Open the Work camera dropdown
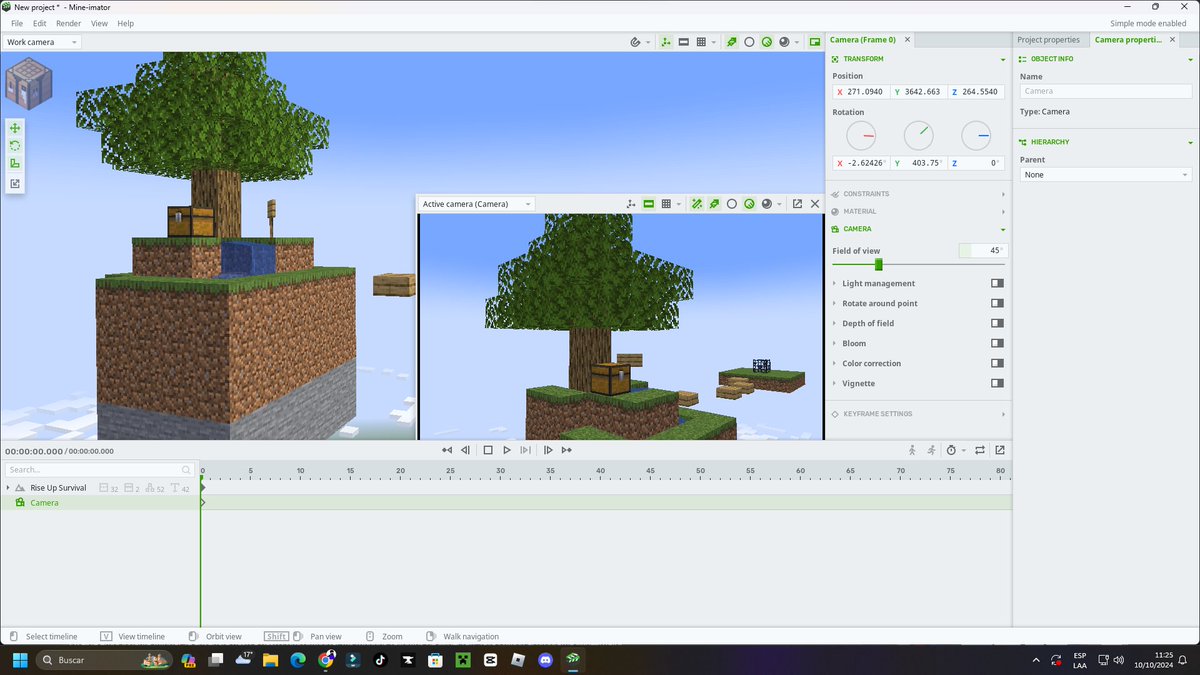Image resolution: width=1200 pixels, height=675 pixels. pos(40,41)
